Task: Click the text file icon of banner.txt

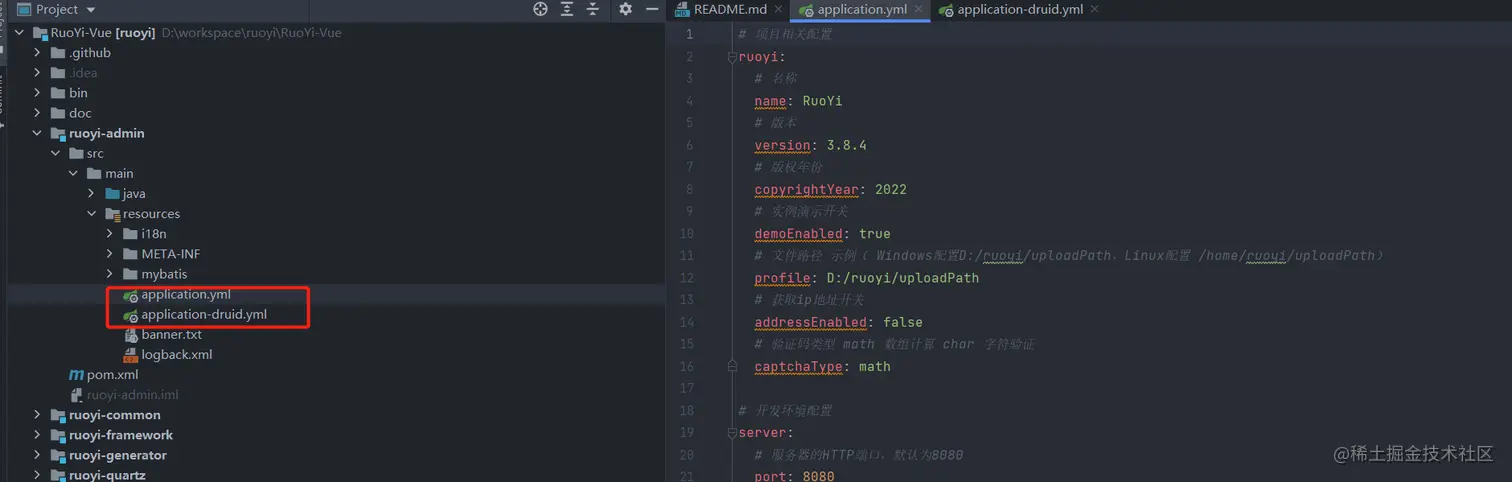Action: [x=130, y=335]
